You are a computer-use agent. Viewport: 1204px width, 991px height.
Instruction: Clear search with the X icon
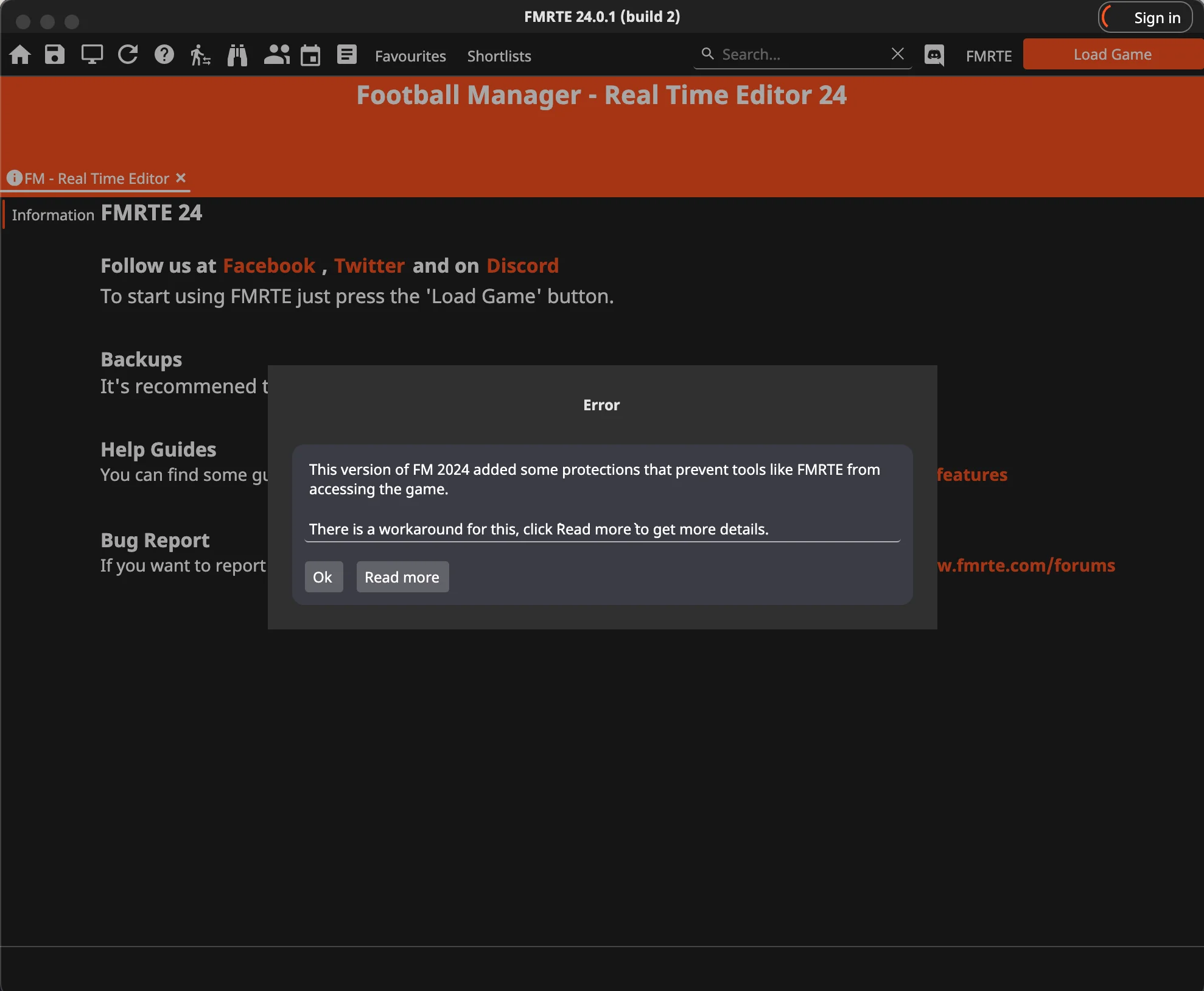(x=898, y=54)
